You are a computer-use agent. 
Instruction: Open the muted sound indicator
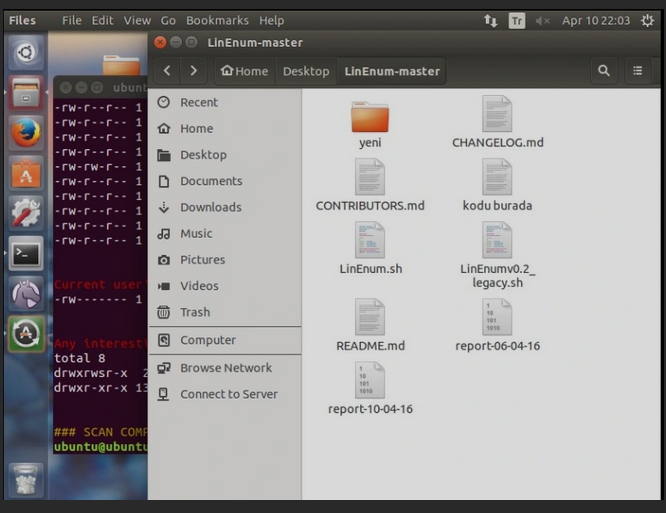coord(542,20)
